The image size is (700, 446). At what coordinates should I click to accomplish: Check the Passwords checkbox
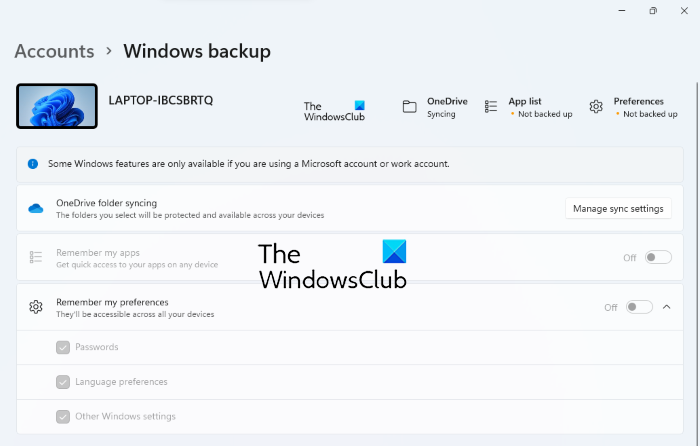pos(63,347)
